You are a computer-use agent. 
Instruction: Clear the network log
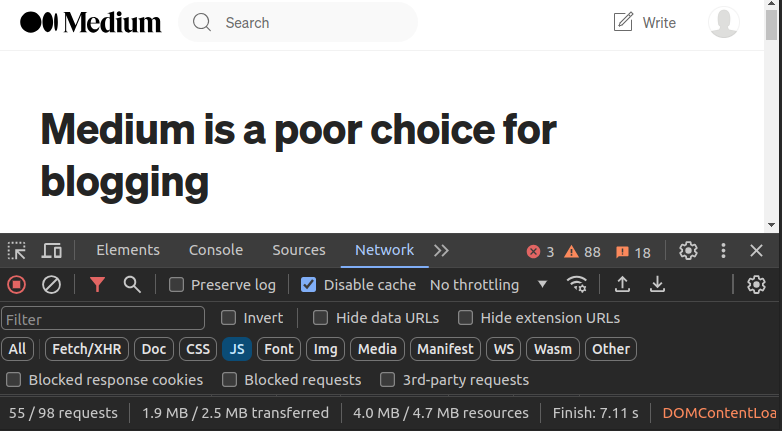click(x=51, y=285)
